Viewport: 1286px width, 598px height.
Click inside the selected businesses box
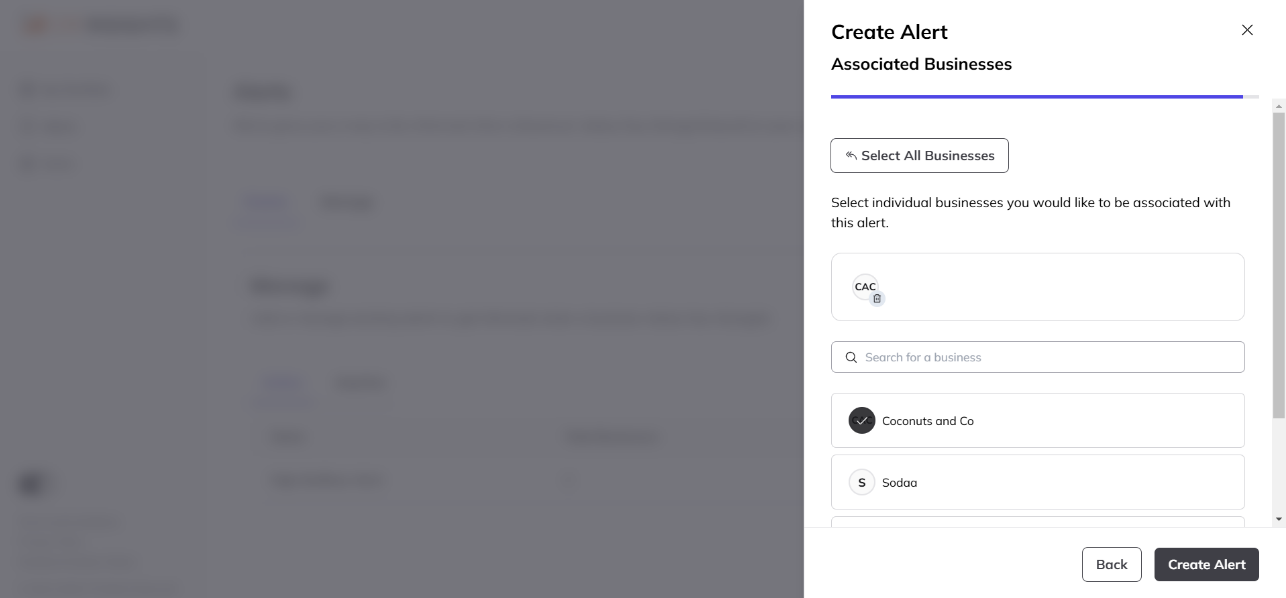1038,287
